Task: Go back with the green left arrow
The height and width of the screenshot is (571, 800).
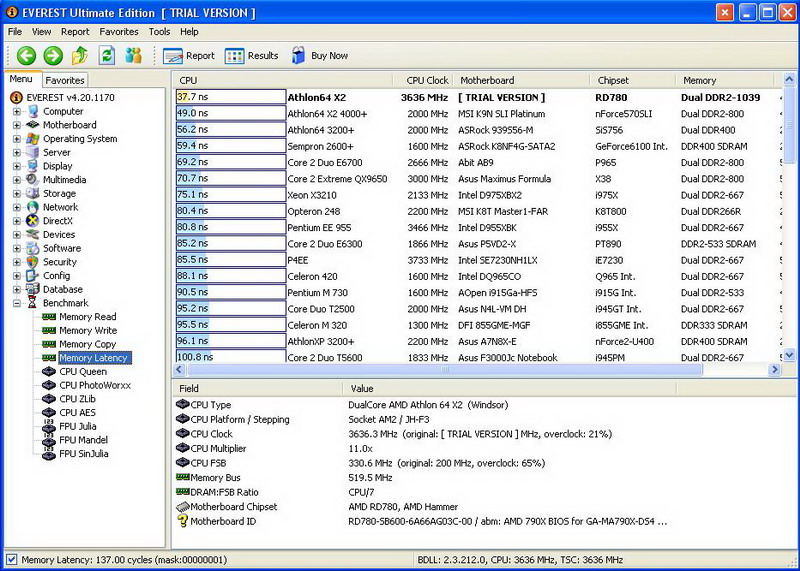Action: tap(27, 56)
